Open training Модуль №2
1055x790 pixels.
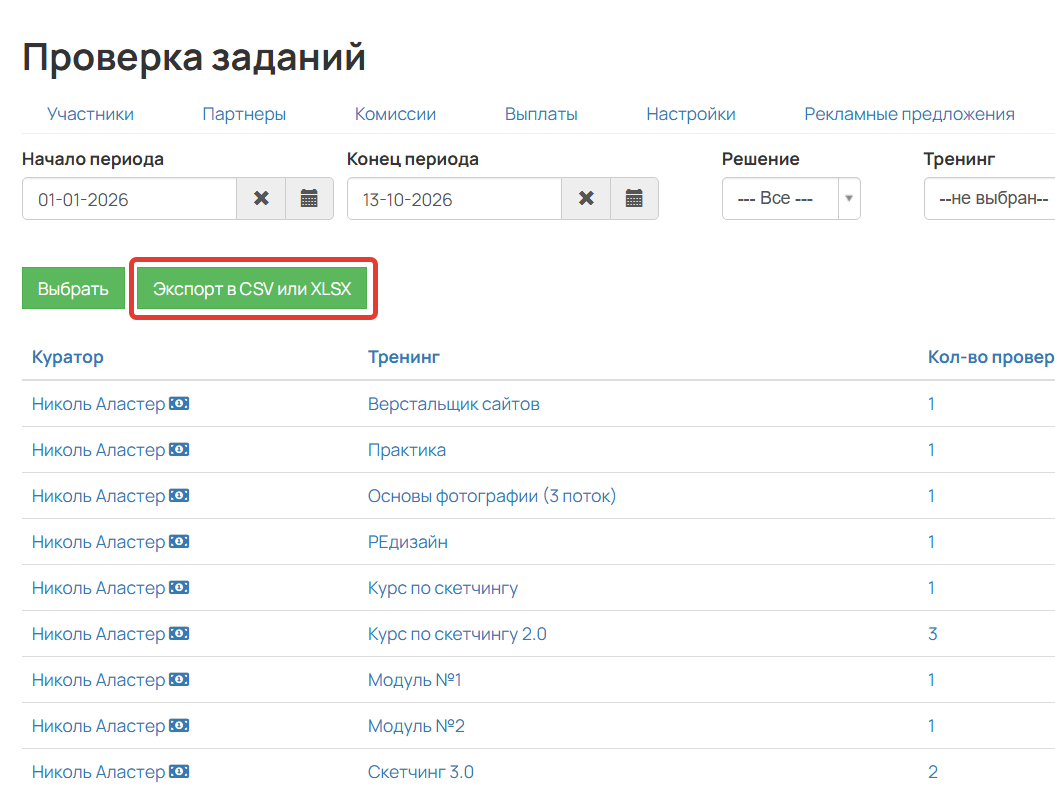(416, 726)
